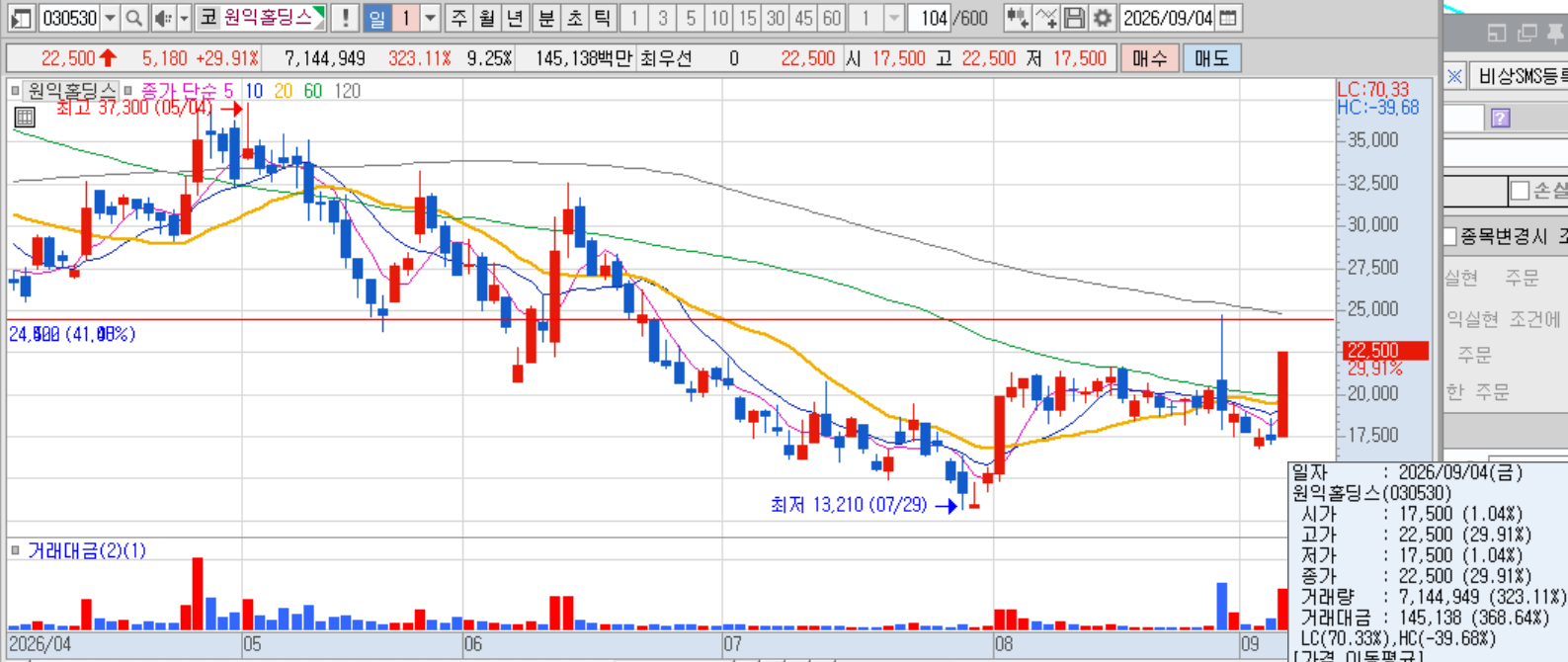Switch to the 초 second chart
The width and height of the screenshot is (1568, 662).
tap(574, 18)
